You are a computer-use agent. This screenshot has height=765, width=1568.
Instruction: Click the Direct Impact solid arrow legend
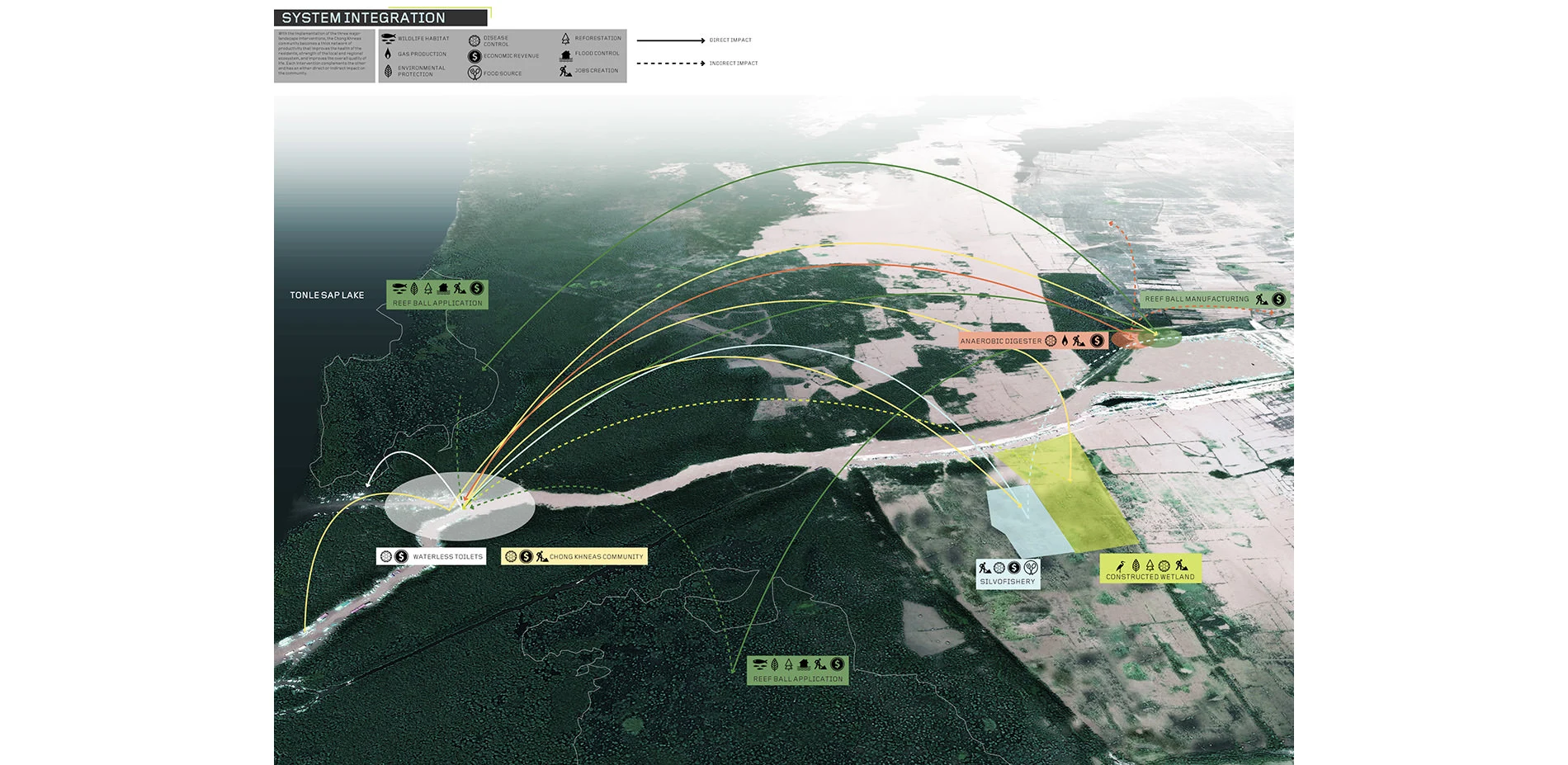[670, 40]
